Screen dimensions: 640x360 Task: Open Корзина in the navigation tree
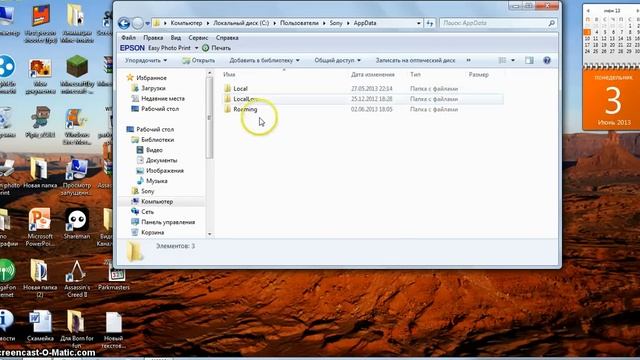tap(153, 232)
